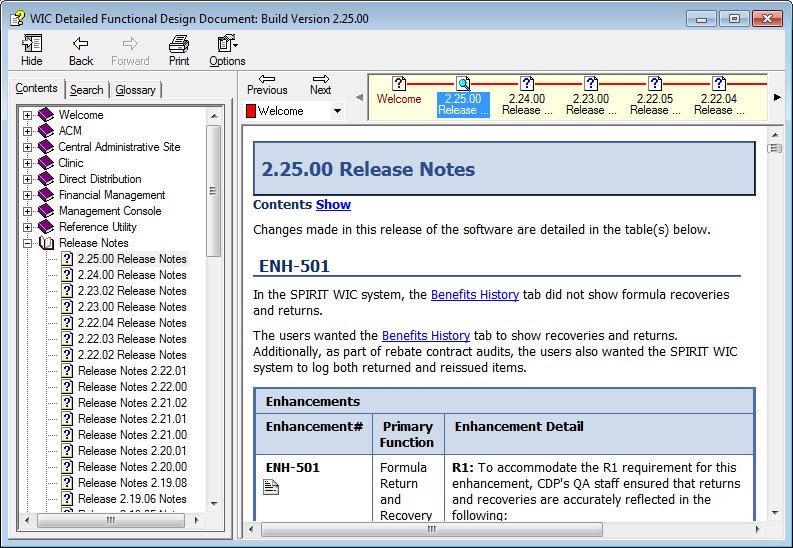Select the 2.22.05 Release icon in browse sequence
Image resolution: width=793 pixels, height=548 pixels.
click(x=654, y=83)
